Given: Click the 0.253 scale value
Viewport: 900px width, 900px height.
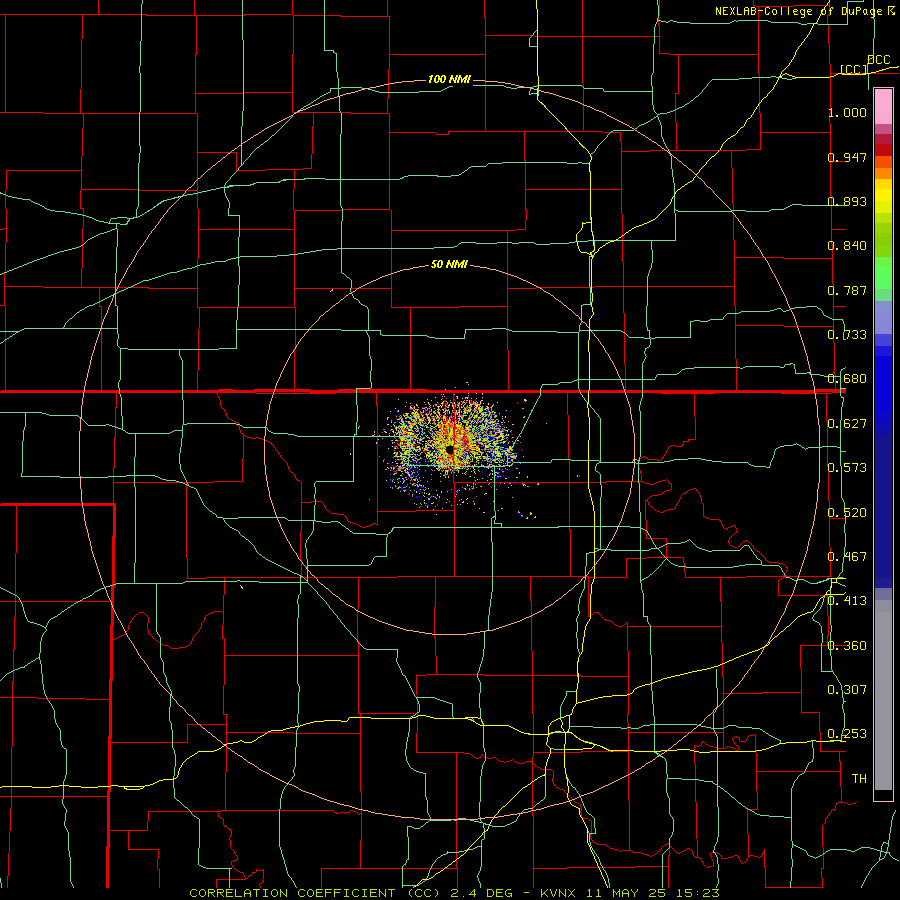Looking at the screenshot, I should point(847,734).
